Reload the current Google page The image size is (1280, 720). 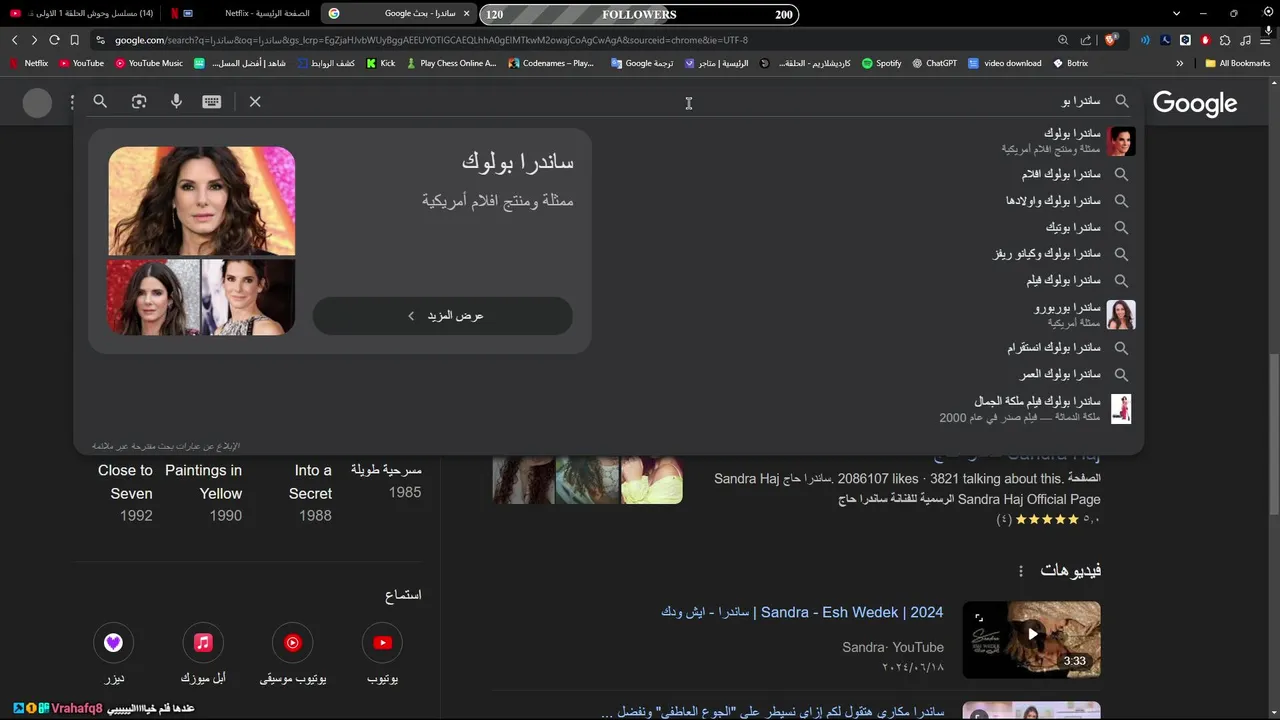pos(54,40)
